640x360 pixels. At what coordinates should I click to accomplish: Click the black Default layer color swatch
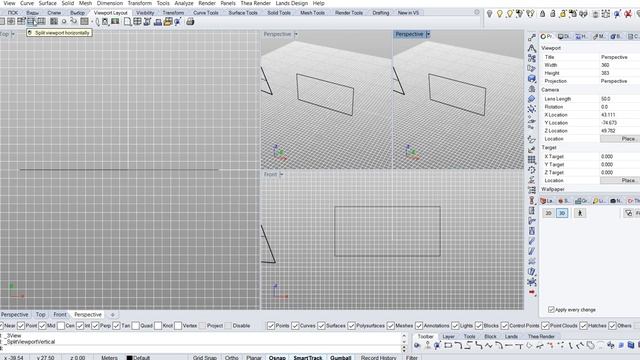[129, 358]
